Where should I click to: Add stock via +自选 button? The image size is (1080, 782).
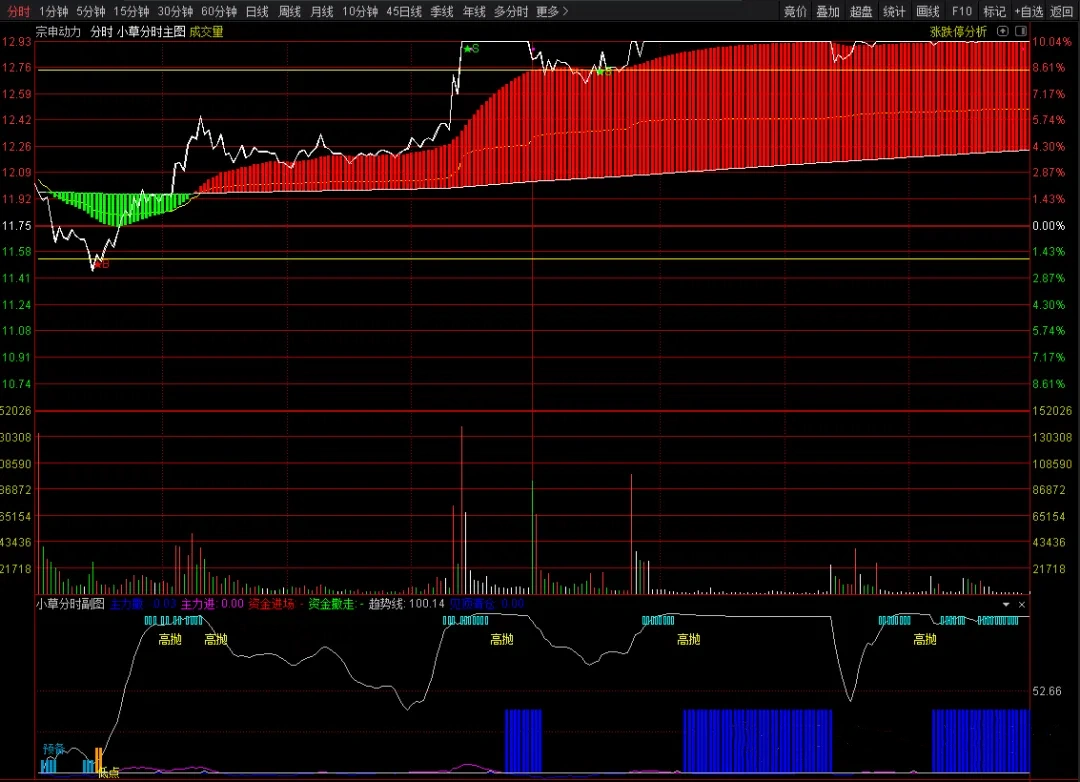click(1028, 12)
